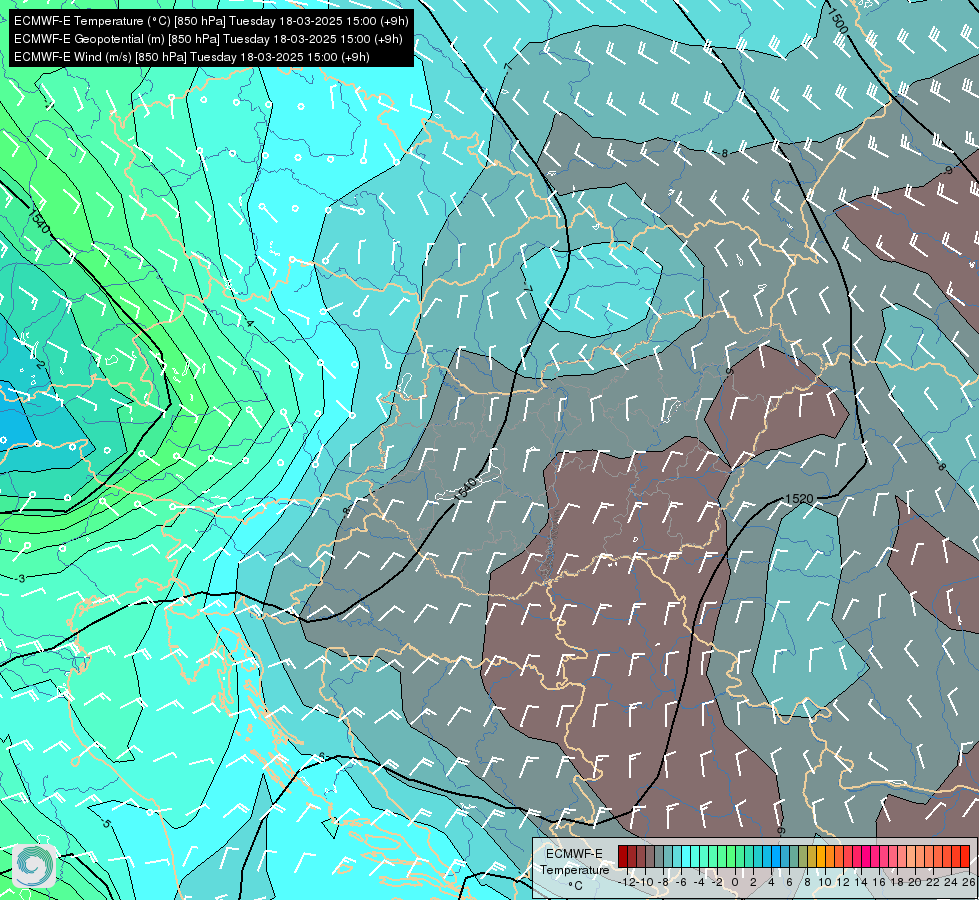979x900 pixels.
Task: Click the legend title ECMWF-E Temperature °C
Action: click(x=574, y=869)
